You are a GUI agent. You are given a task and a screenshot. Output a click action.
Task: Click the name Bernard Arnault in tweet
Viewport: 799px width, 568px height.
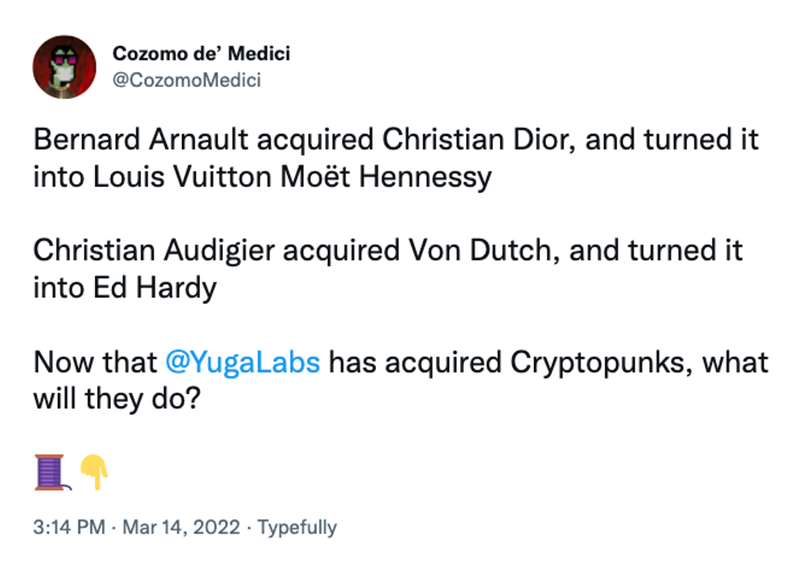pyautogui.click(x=141, y=139)
